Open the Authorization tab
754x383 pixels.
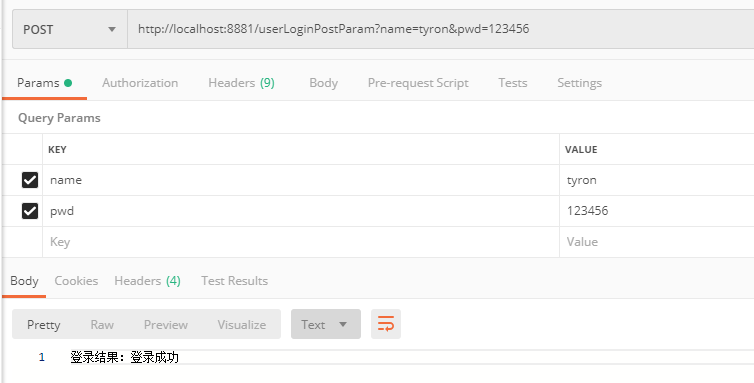tap(140, 83)
